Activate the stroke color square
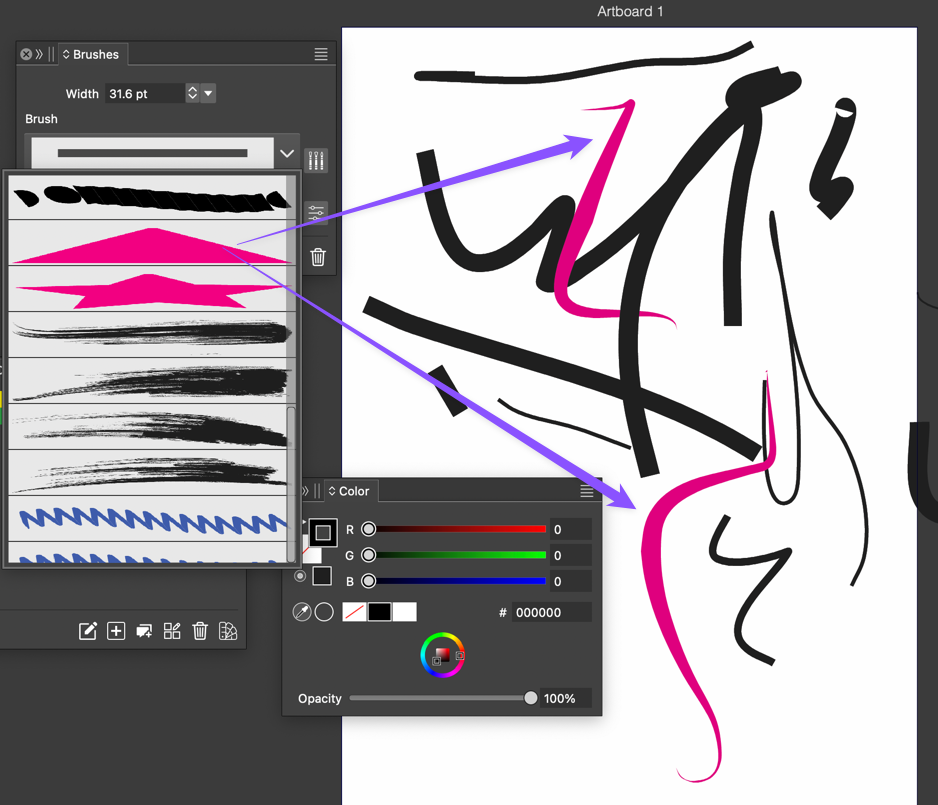Viewport: 938px width, 805px height. [x=322, y=532]
